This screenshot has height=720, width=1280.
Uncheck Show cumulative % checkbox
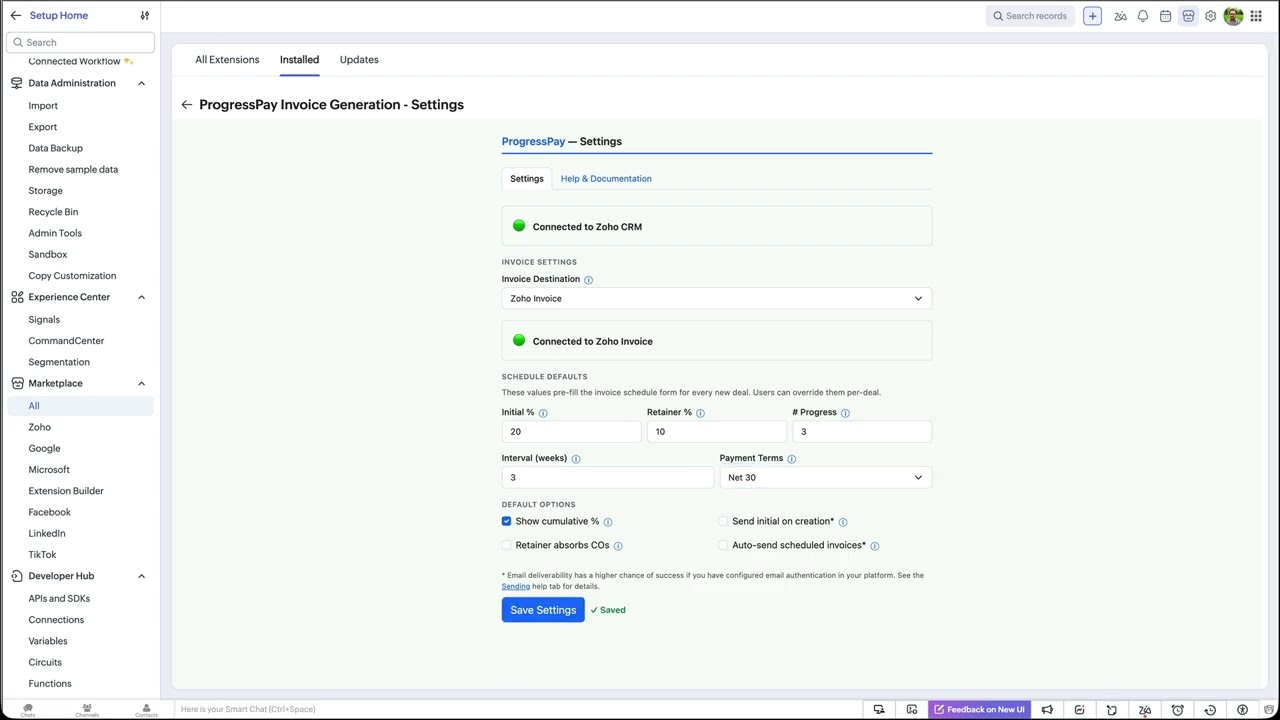pos(506,521)
